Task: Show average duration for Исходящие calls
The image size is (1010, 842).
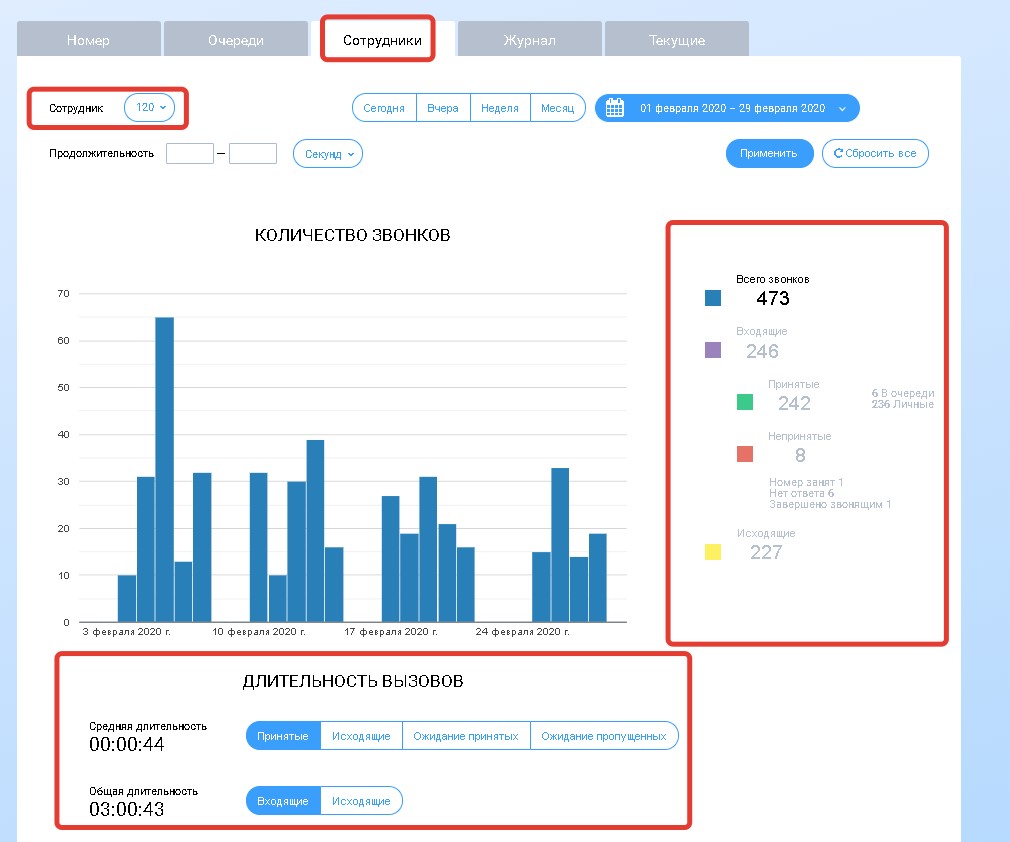Action: pos(361,736)
